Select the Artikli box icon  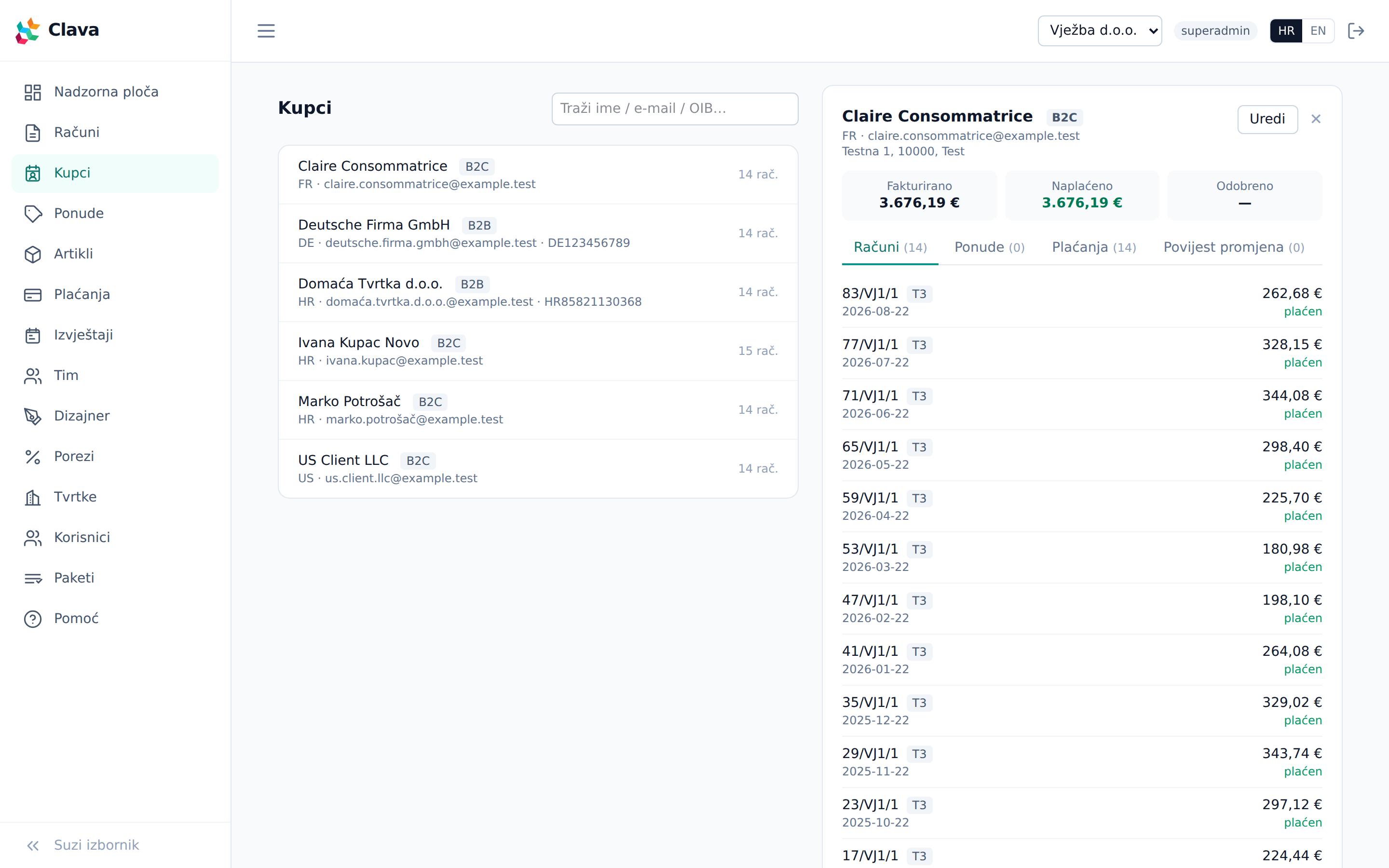pyautogui.click(x=33, y=254)
